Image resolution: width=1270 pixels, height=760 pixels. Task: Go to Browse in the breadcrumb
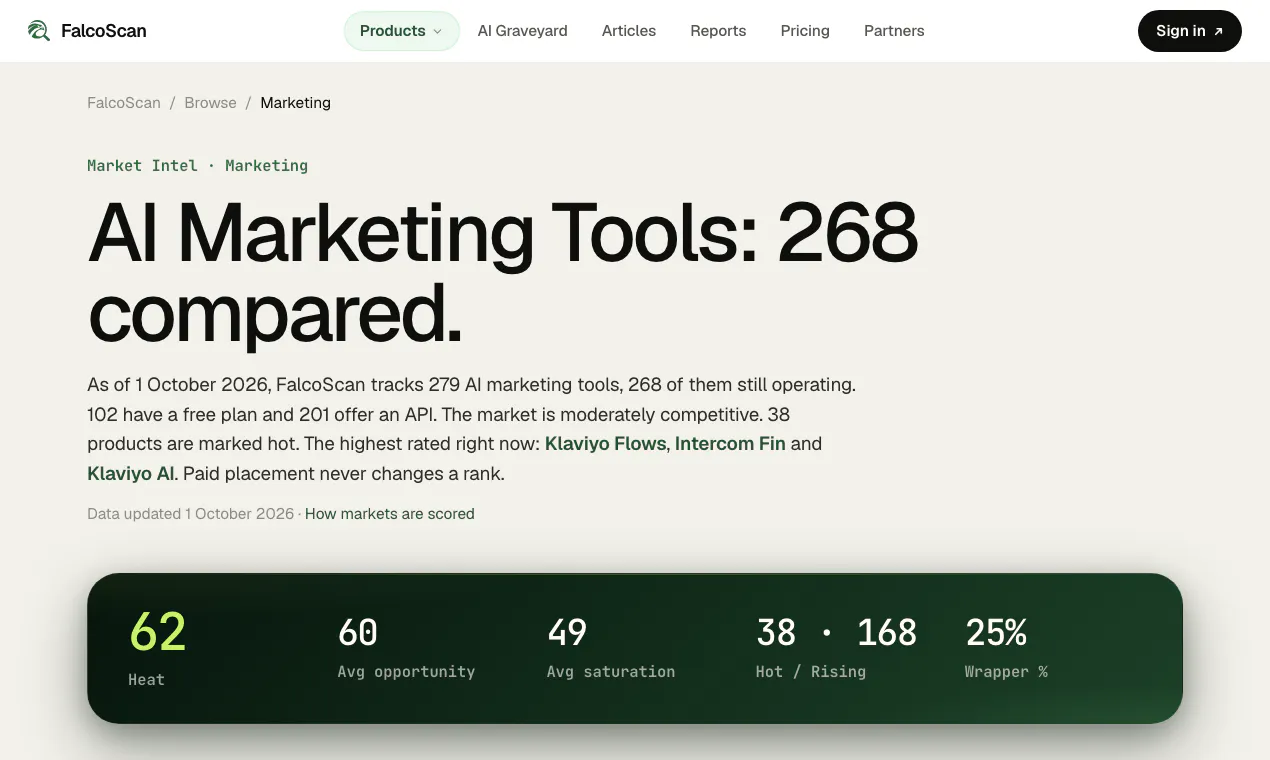tap(210, 103)
